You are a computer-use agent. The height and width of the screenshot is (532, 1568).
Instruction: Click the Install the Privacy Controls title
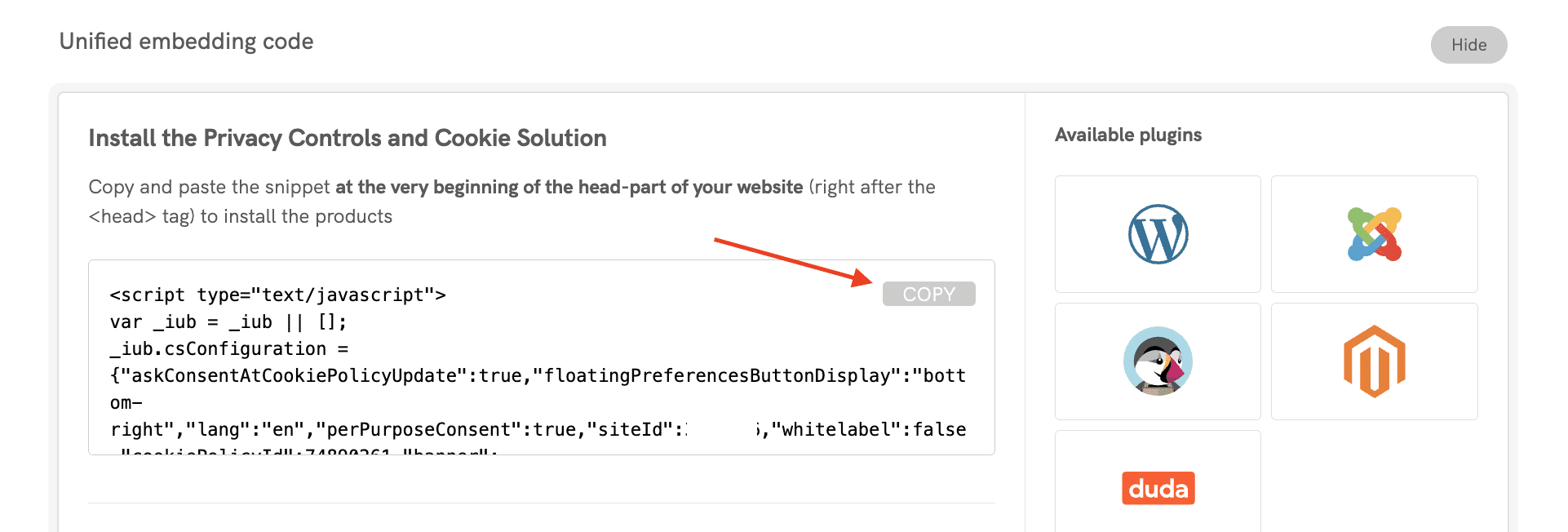click(347, 138)
